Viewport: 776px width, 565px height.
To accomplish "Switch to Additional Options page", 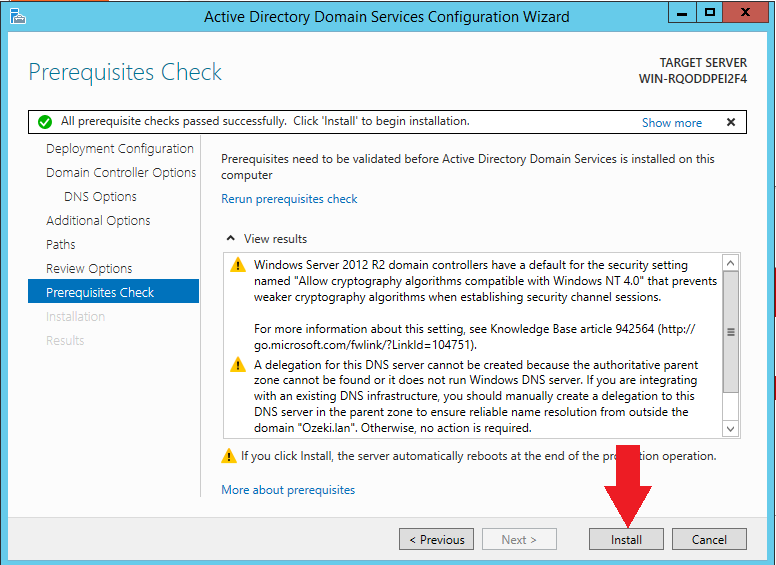I will [98, 221].
